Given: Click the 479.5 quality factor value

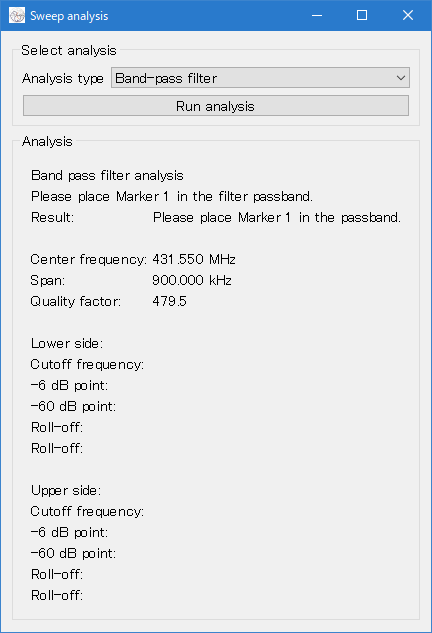Looking at the screenshot, I should point(170,301).
